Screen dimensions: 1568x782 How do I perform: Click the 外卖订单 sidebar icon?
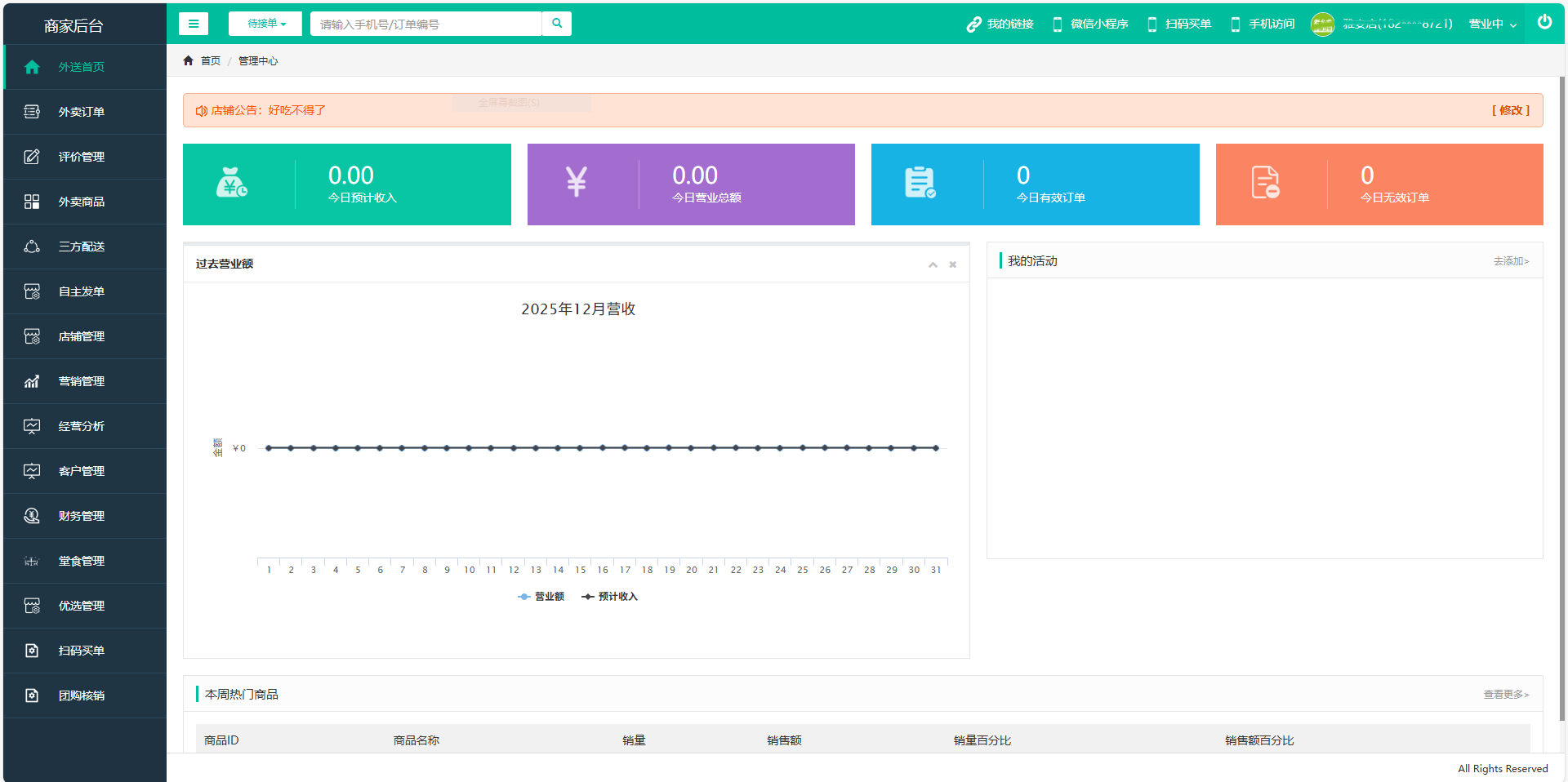point(32,112)
